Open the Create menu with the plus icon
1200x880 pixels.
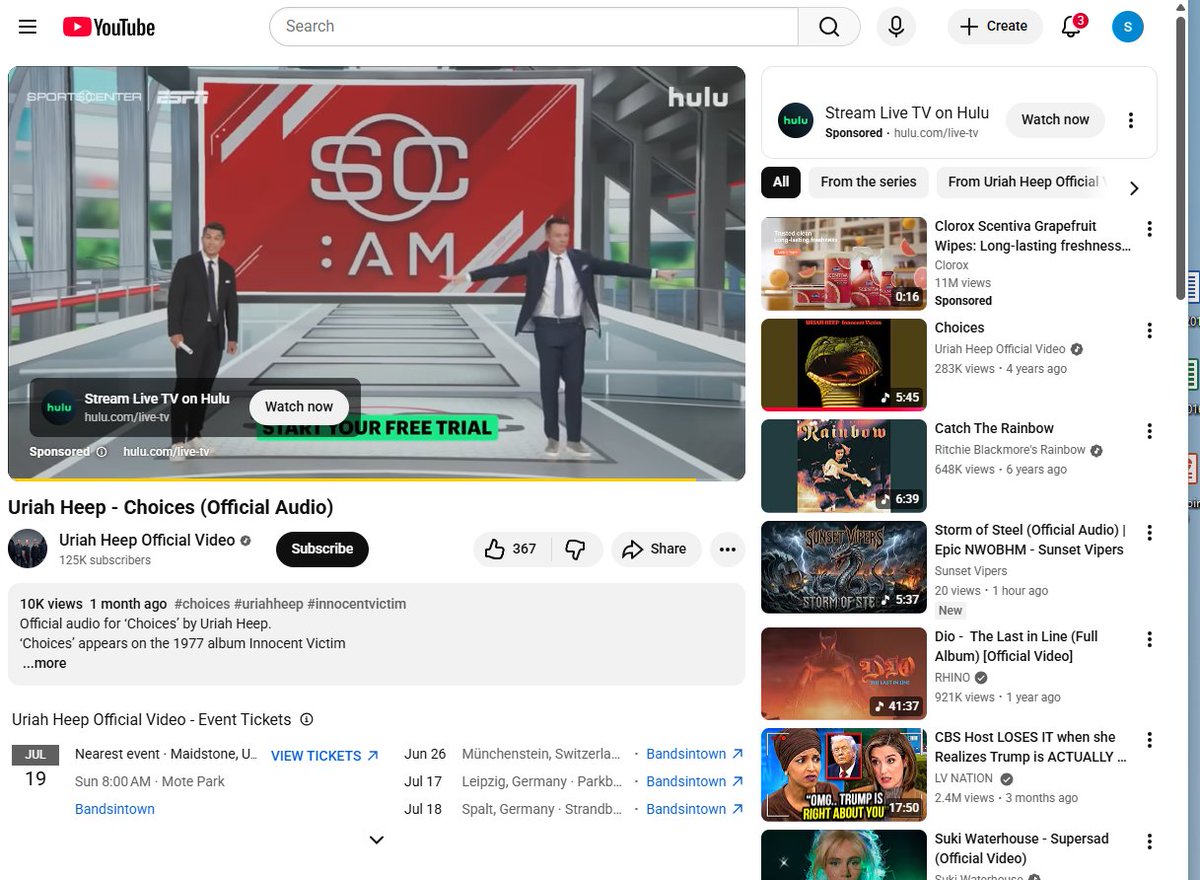tap(994, 27)
